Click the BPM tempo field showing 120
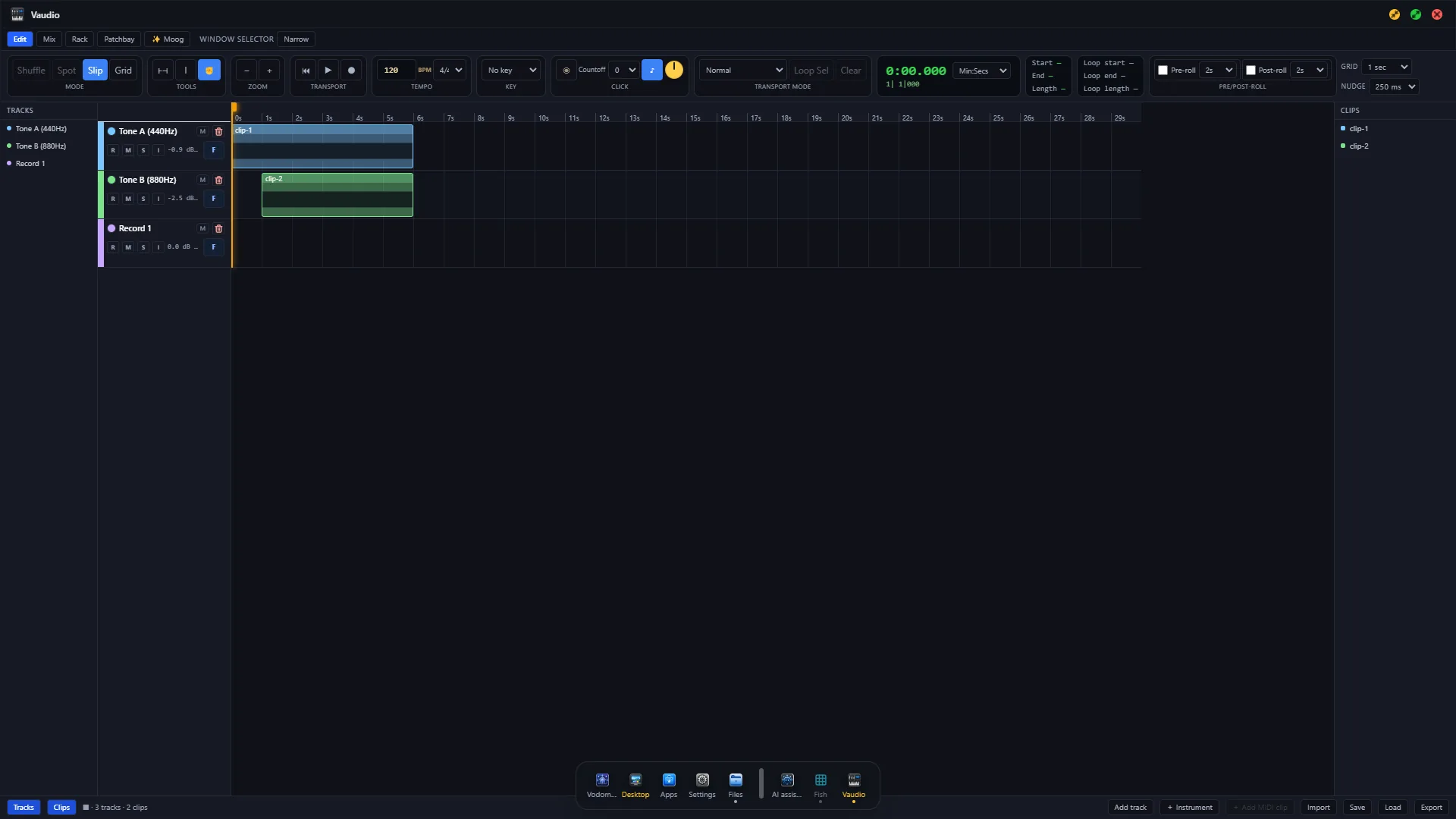The height and width of the screenshot is (819, 1456). click(x=396, y=71)
